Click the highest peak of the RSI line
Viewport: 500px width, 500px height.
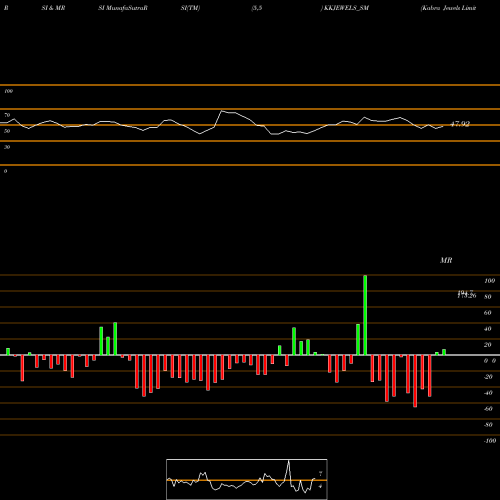tap(222, 111)
